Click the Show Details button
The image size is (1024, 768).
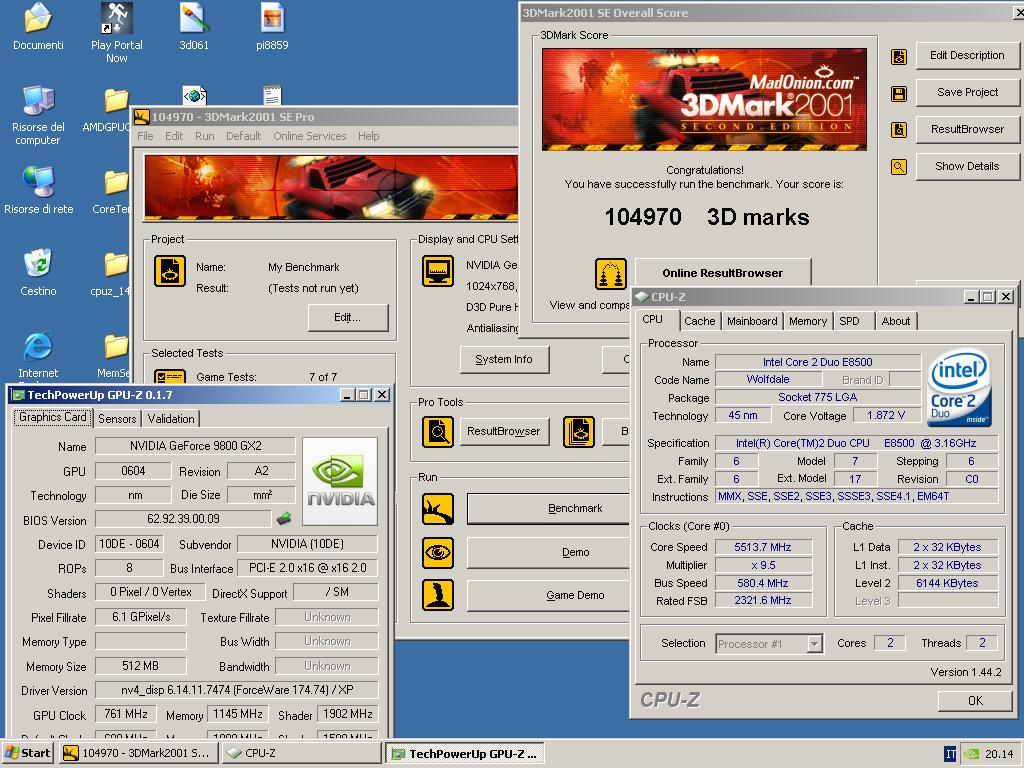pos(967,166)
